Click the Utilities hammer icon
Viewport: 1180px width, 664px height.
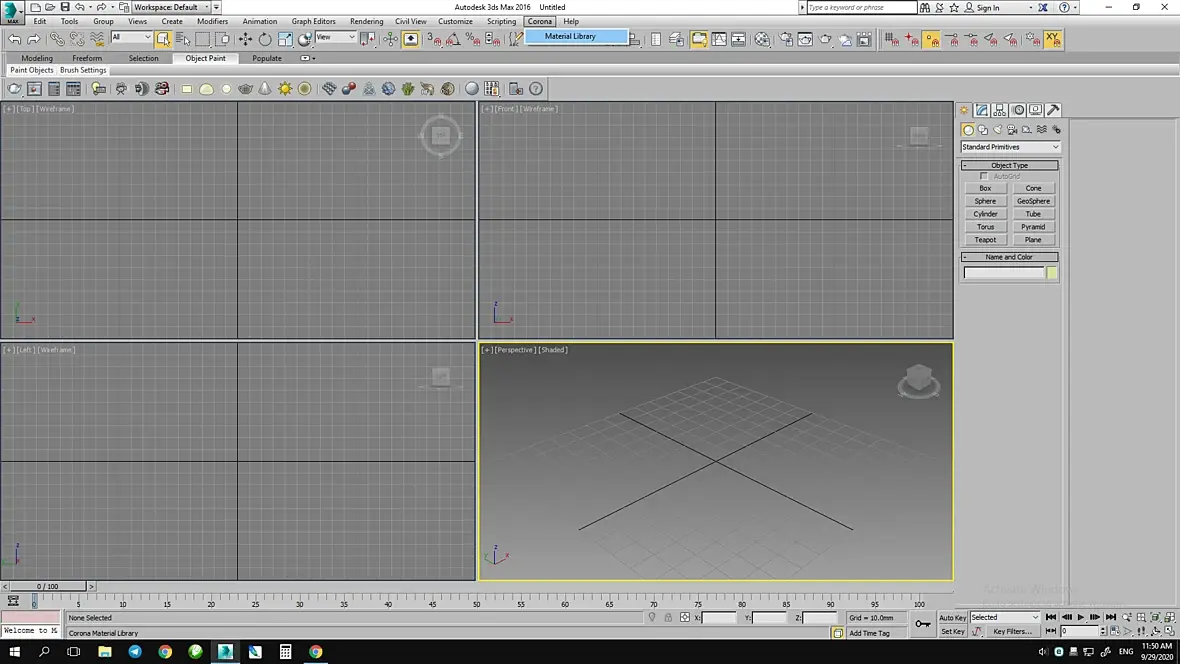coord(1054,110)
